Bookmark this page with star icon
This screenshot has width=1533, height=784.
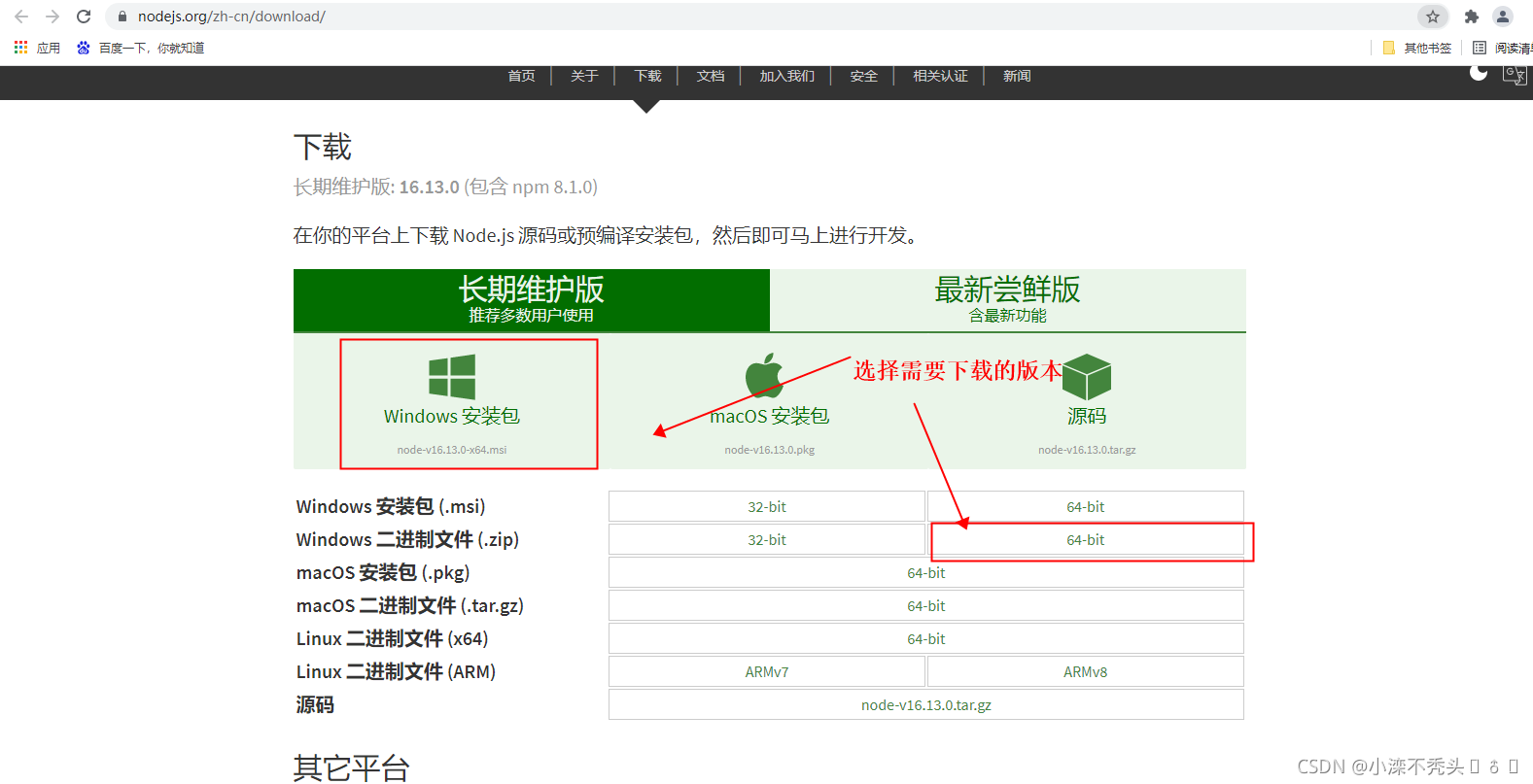point(1432,17)
